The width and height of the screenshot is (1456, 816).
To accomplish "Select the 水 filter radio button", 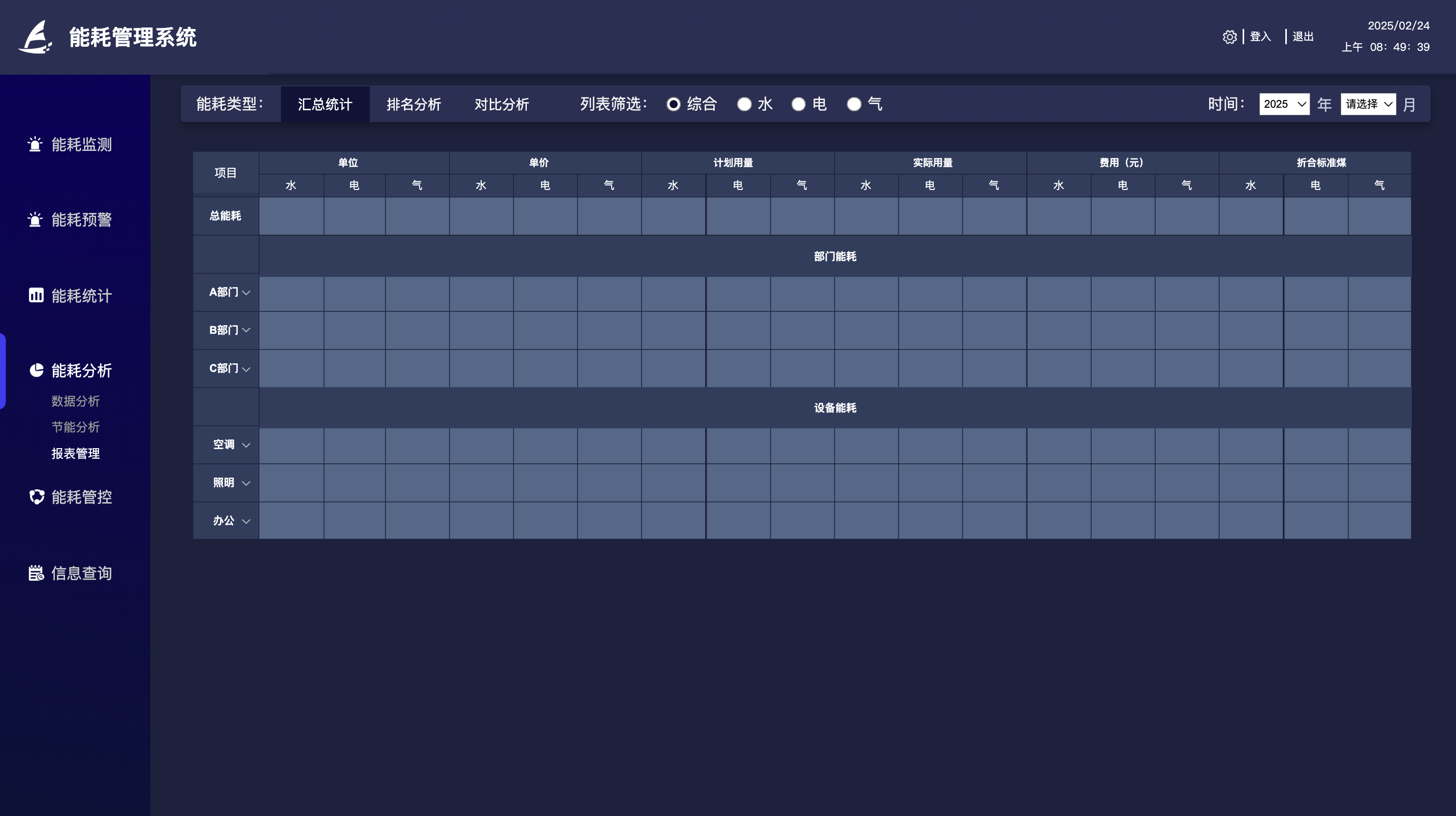I will pos(744,104).
